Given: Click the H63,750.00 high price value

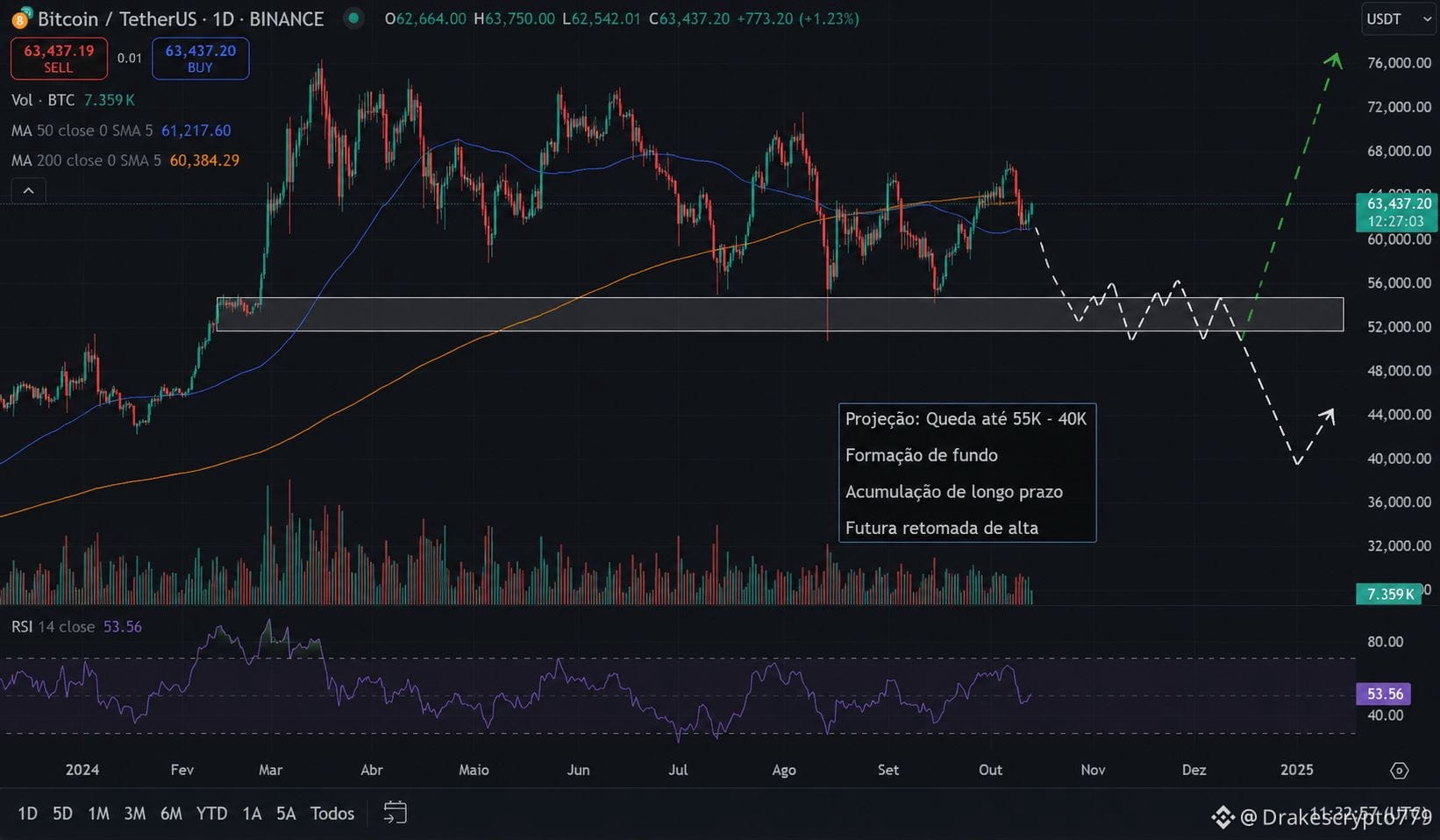Looking at the screenshot, I should [514, 18].
